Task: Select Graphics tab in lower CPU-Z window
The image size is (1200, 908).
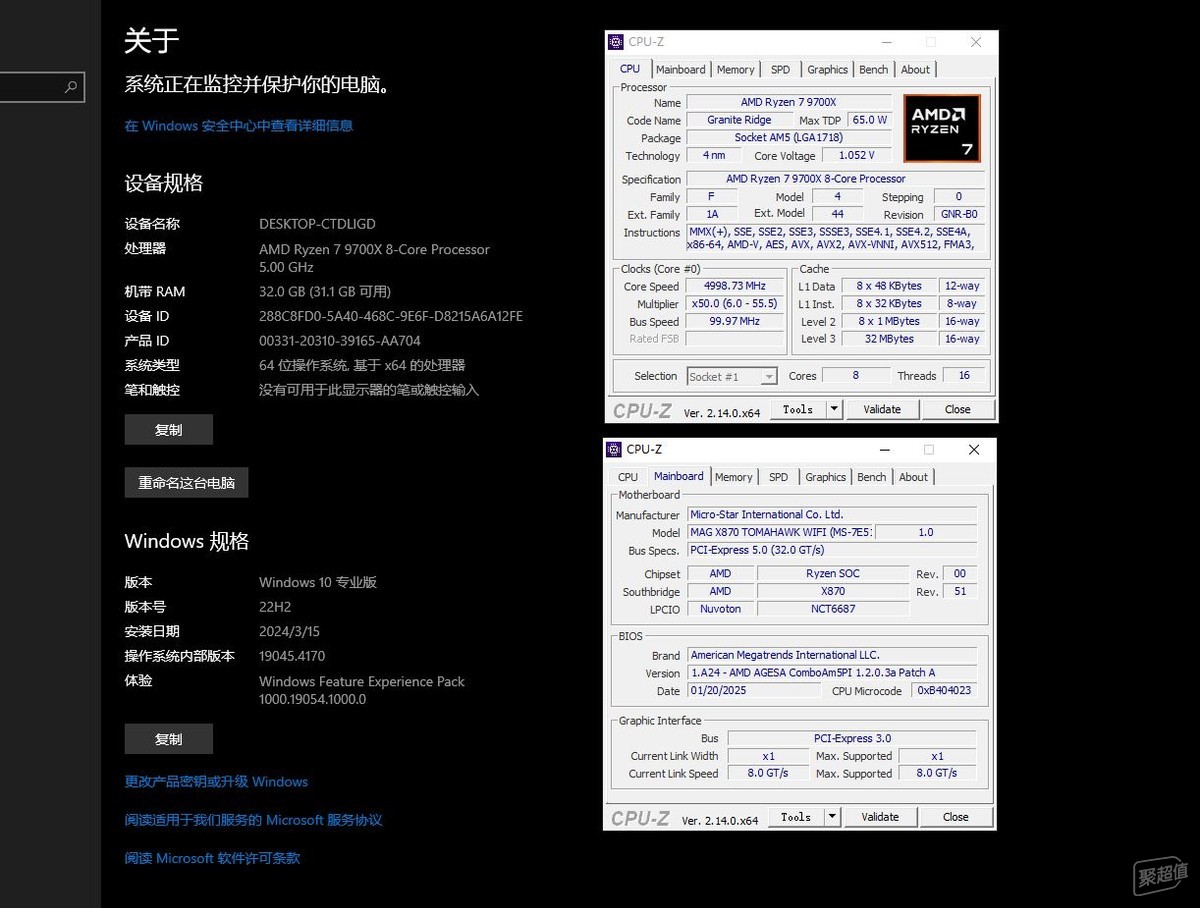Action: (826, 477)
